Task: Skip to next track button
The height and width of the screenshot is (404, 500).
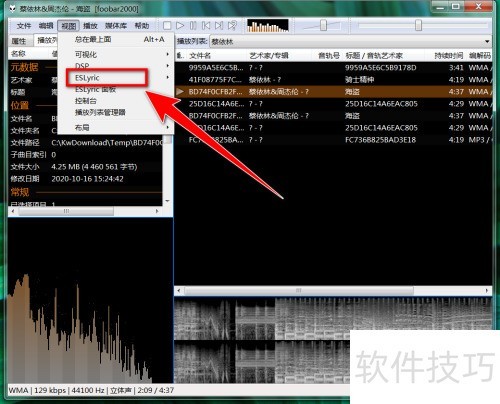Action: tap(219, 26)
